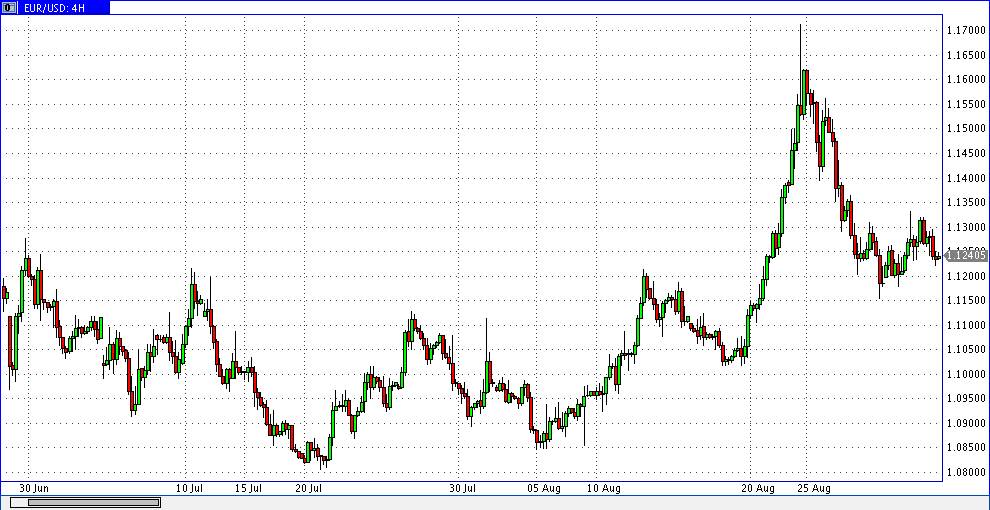Open the chart window menu icon
990x510 pixels.
pos(7,8)
